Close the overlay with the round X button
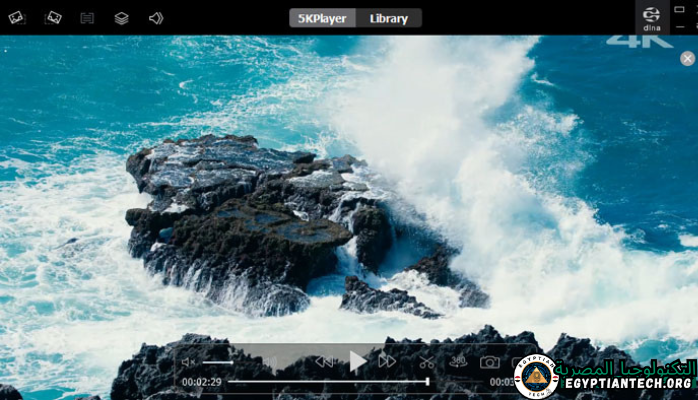The width and height of the screenshot is (698, 400). tap(687, 59)
